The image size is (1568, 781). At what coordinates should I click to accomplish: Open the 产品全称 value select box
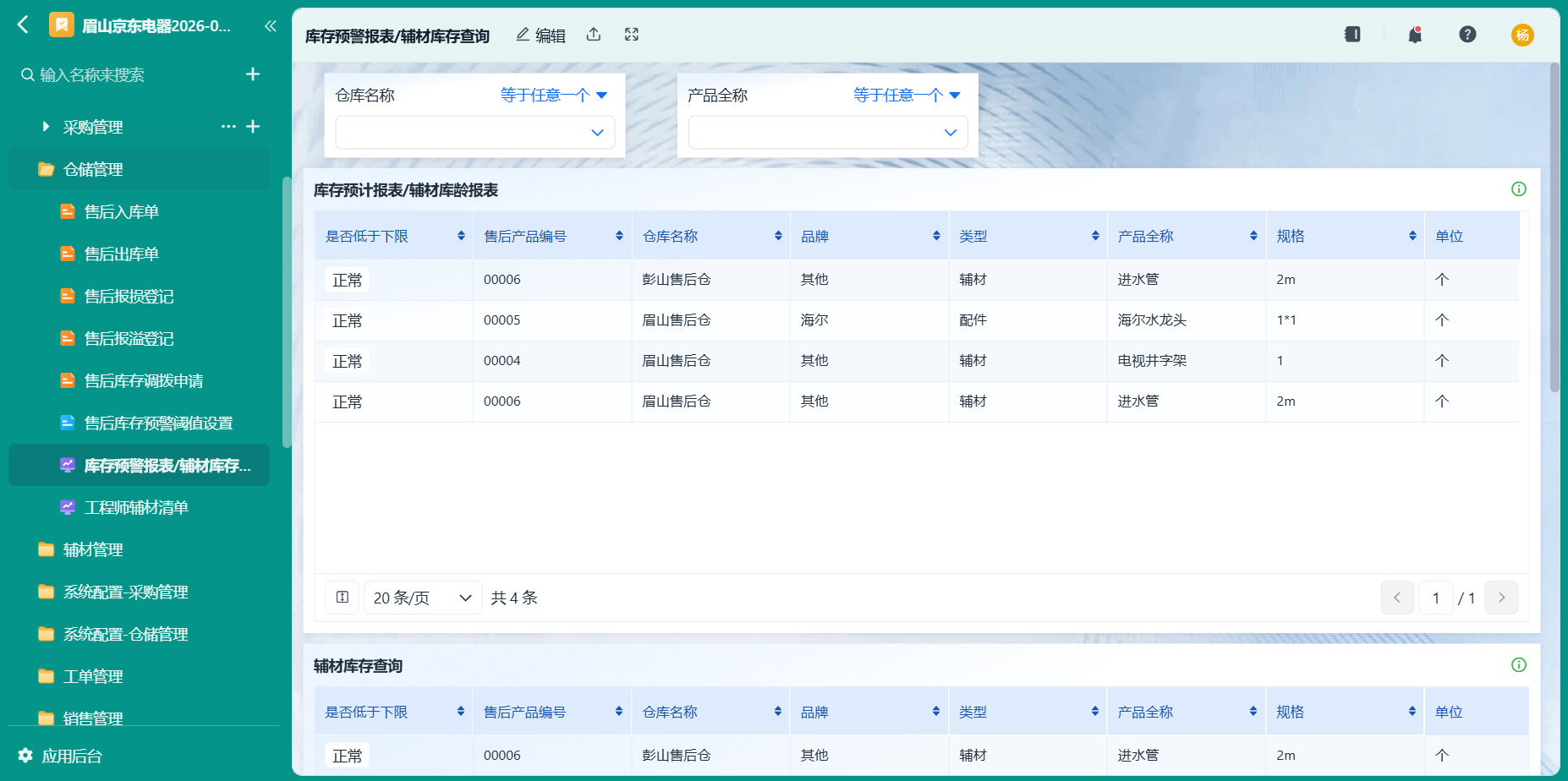[x=828, y=133]
